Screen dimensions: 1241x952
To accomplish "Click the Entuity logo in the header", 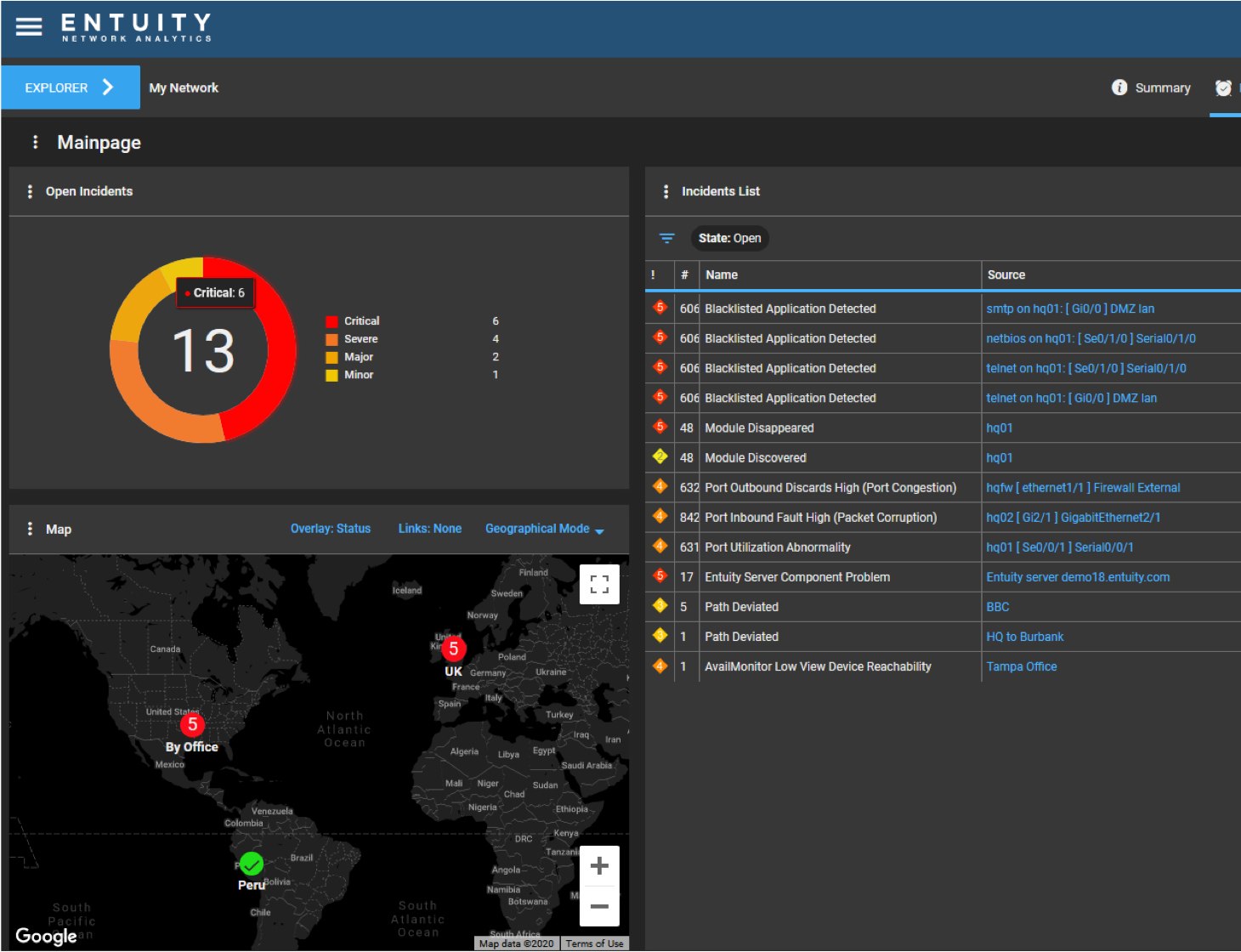I will pos(134,27).
